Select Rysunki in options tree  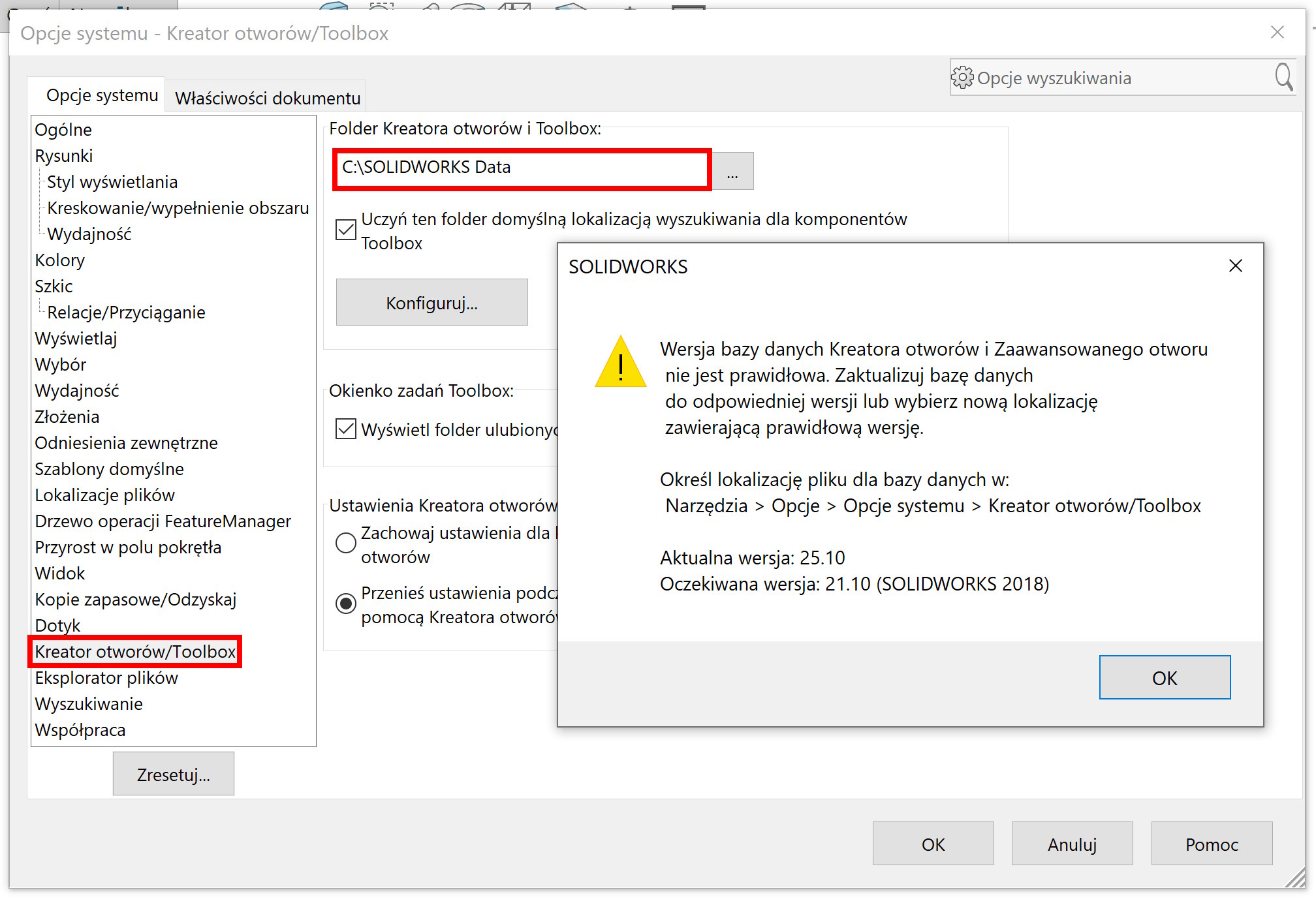(64, 156)
